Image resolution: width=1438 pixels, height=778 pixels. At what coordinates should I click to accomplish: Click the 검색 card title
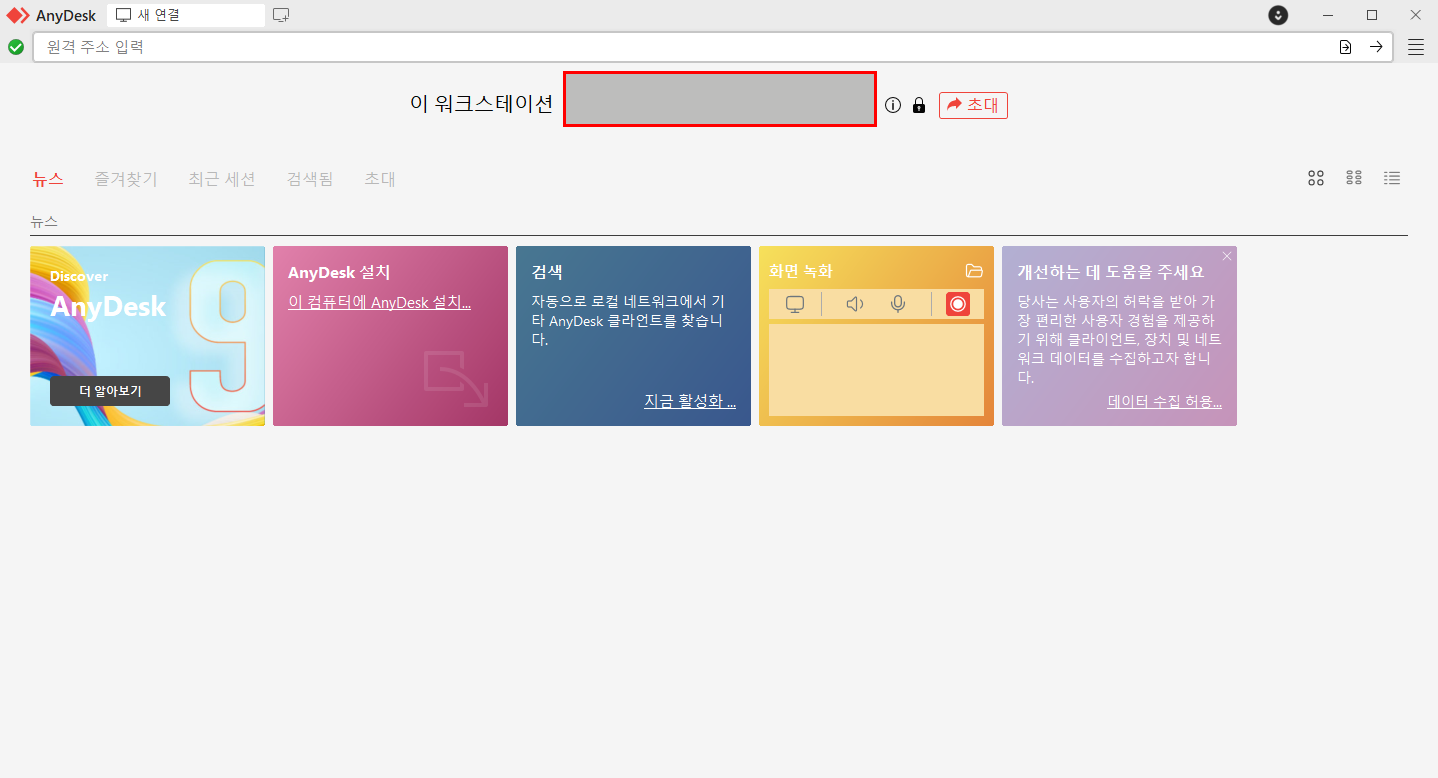coord(547,272)
